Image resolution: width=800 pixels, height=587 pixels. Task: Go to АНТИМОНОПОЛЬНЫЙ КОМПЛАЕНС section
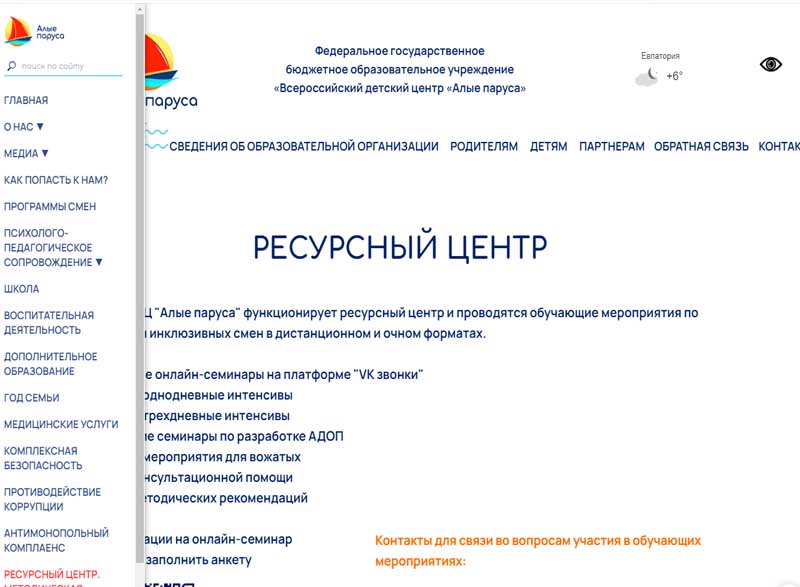click(56, 540)
